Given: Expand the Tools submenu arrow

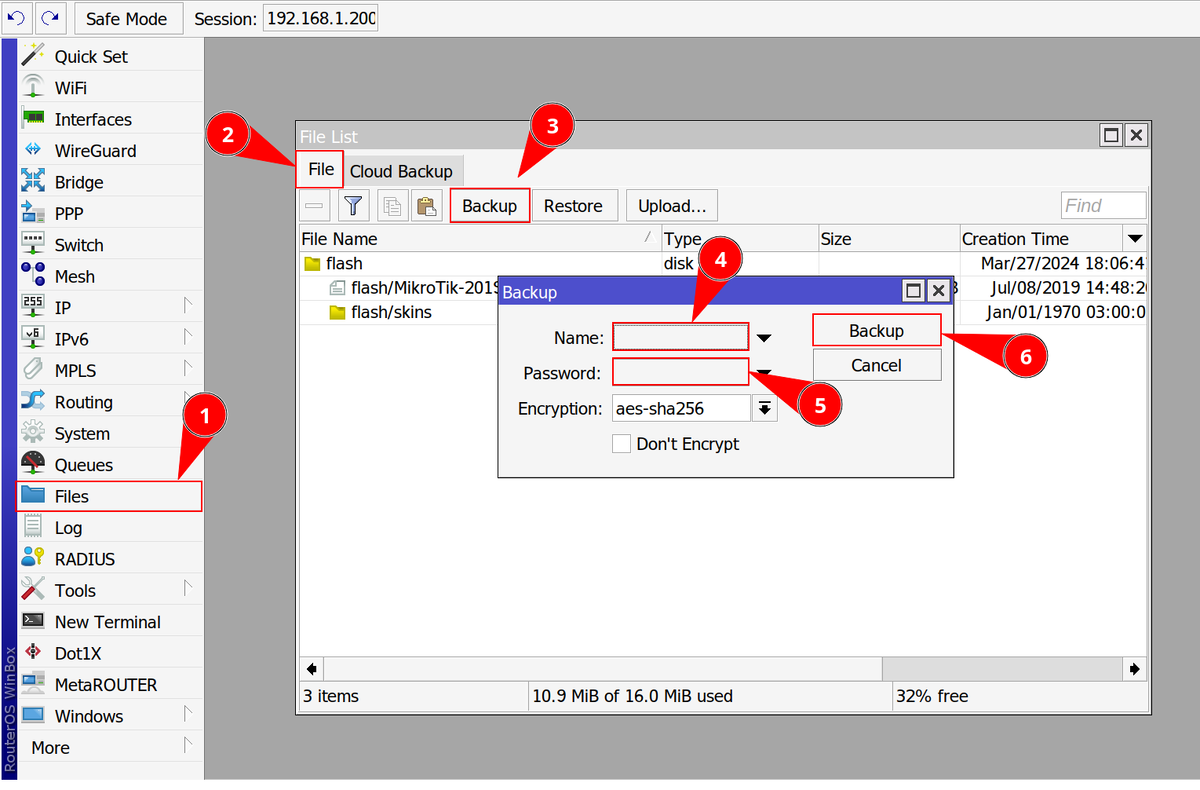Looking at the screenshot, I should click(187, 588).
